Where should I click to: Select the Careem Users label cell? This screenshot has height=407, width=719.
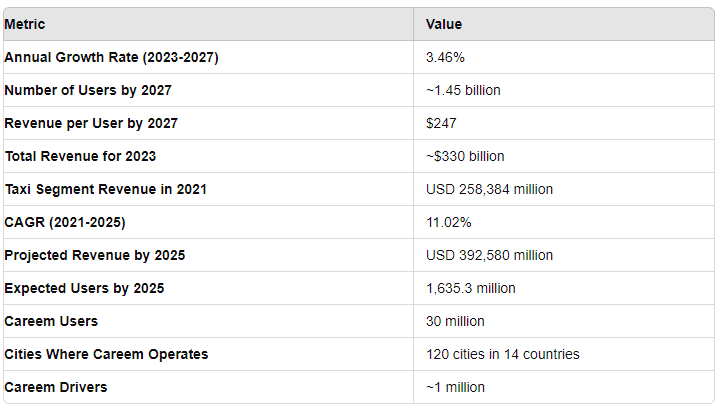[x=51, y=321]
